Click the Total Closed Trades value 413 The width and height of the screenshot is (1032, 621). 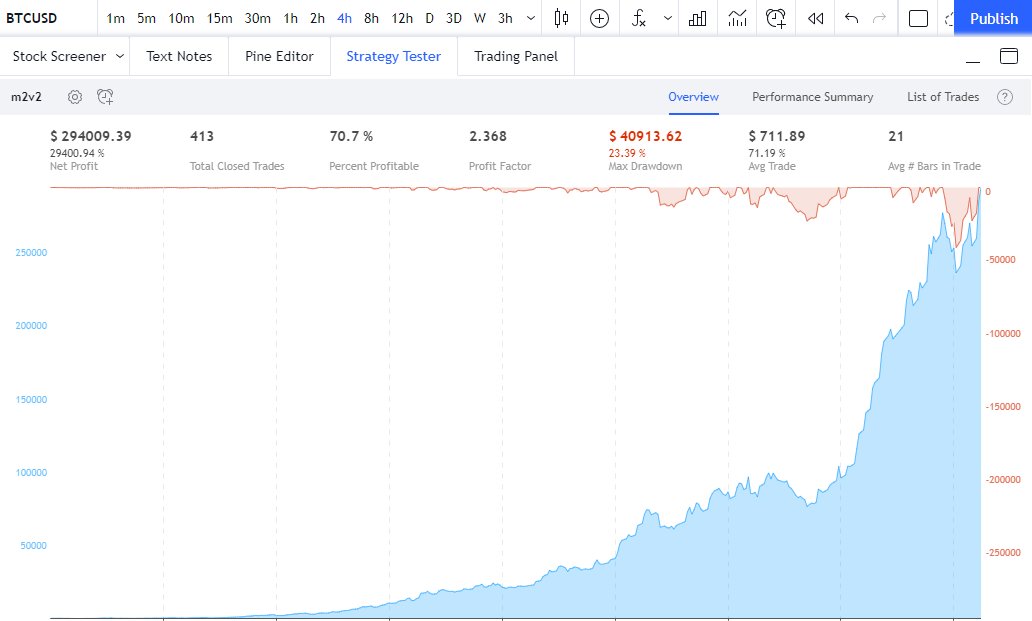coord(202,136)
